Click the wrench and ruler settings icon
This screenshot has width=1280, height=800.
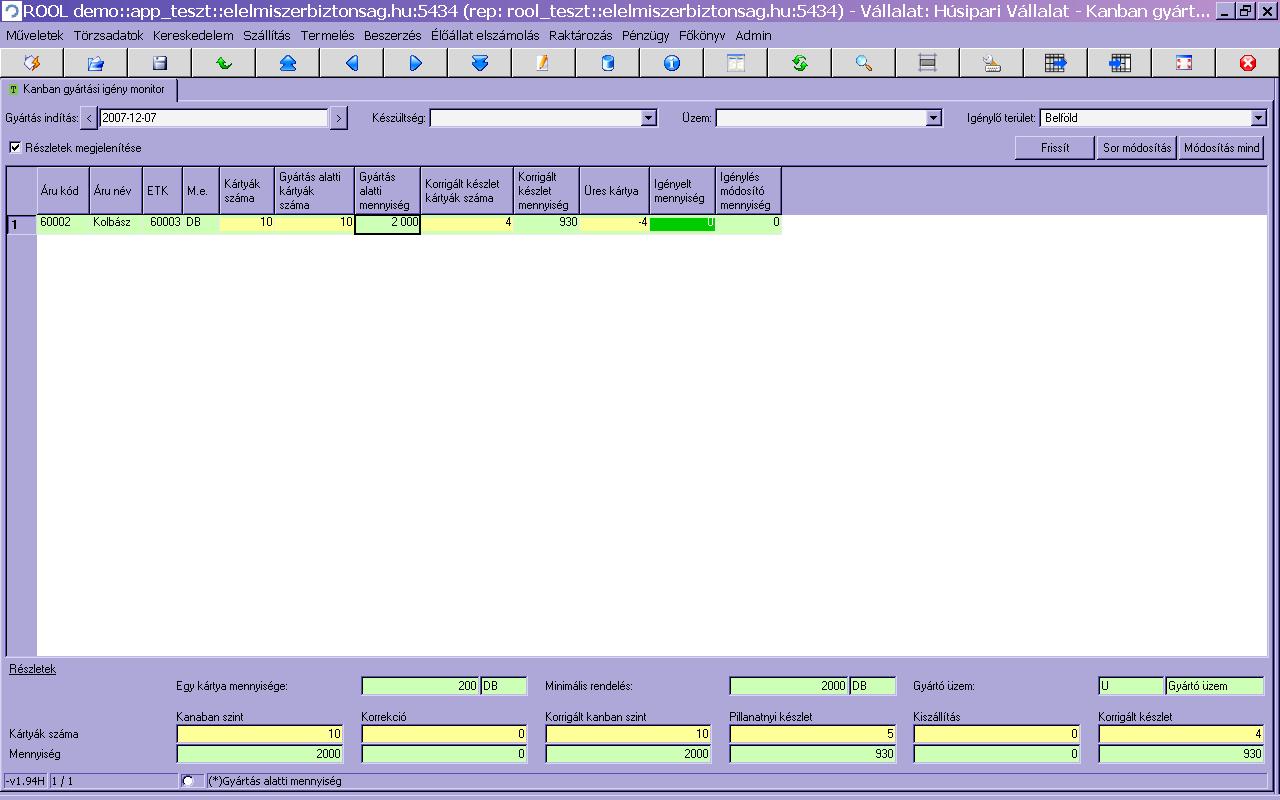coord(992,63)
